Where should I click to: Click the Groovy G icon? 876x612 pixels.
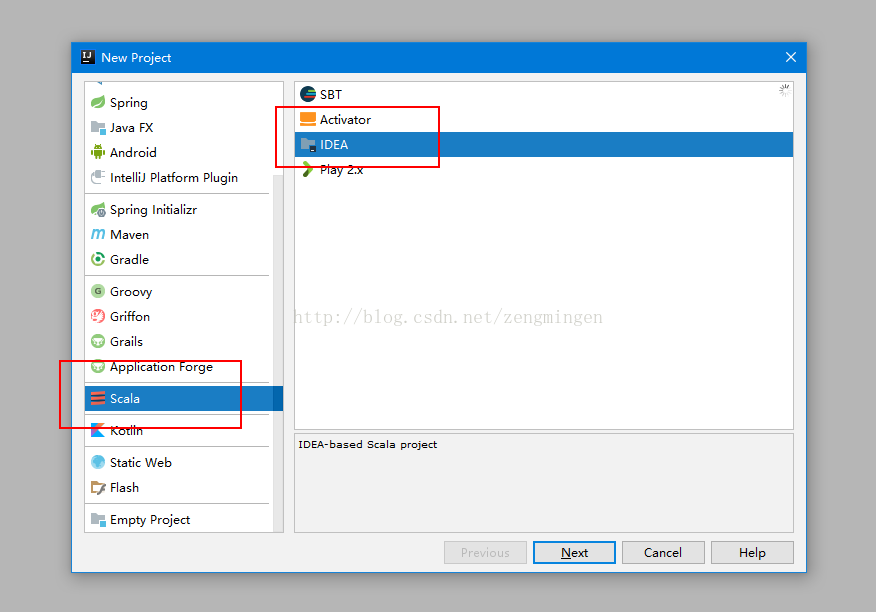click(x=98, y=291)
